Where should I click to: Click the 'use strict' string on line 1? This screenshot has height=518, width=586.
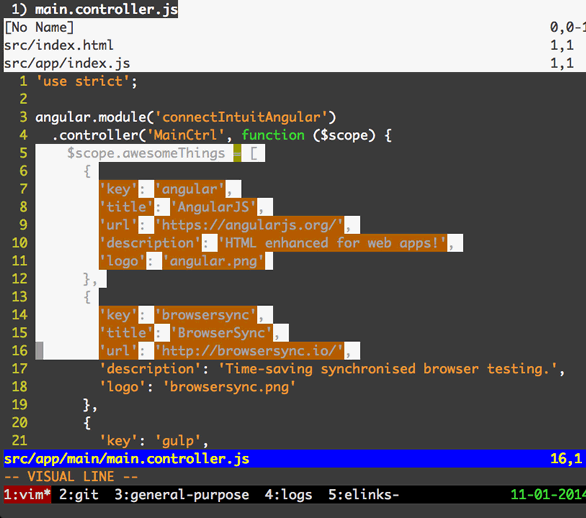[83, 81]
